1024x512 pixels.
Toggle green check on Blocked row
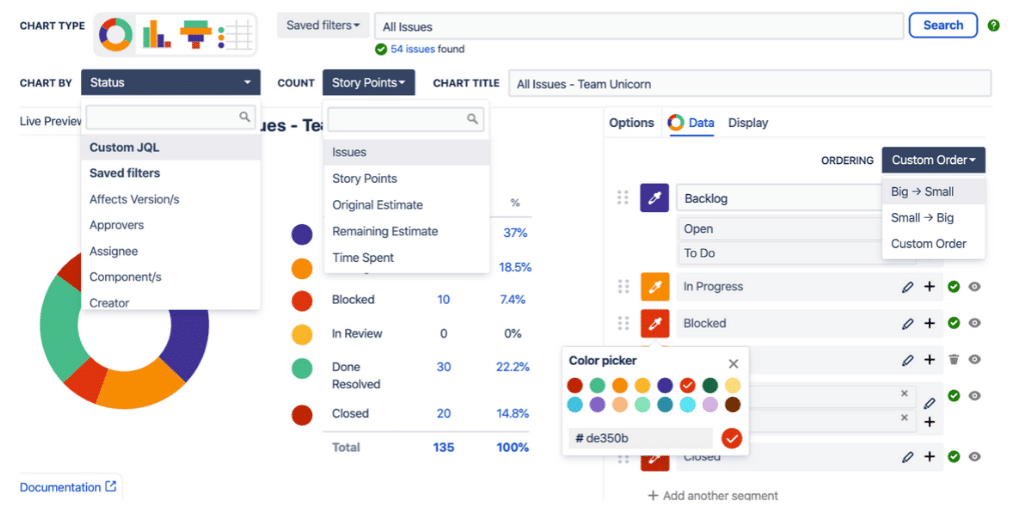953,323
